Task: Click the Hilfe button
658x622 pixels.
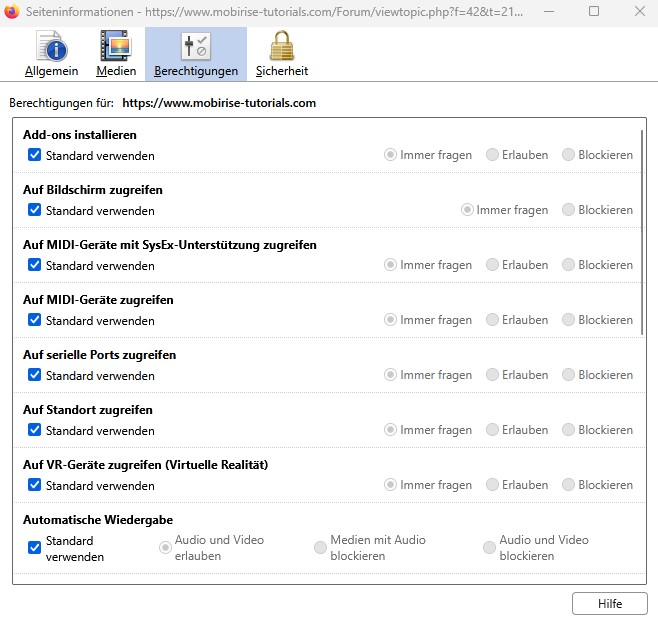Action: (610, 604)
